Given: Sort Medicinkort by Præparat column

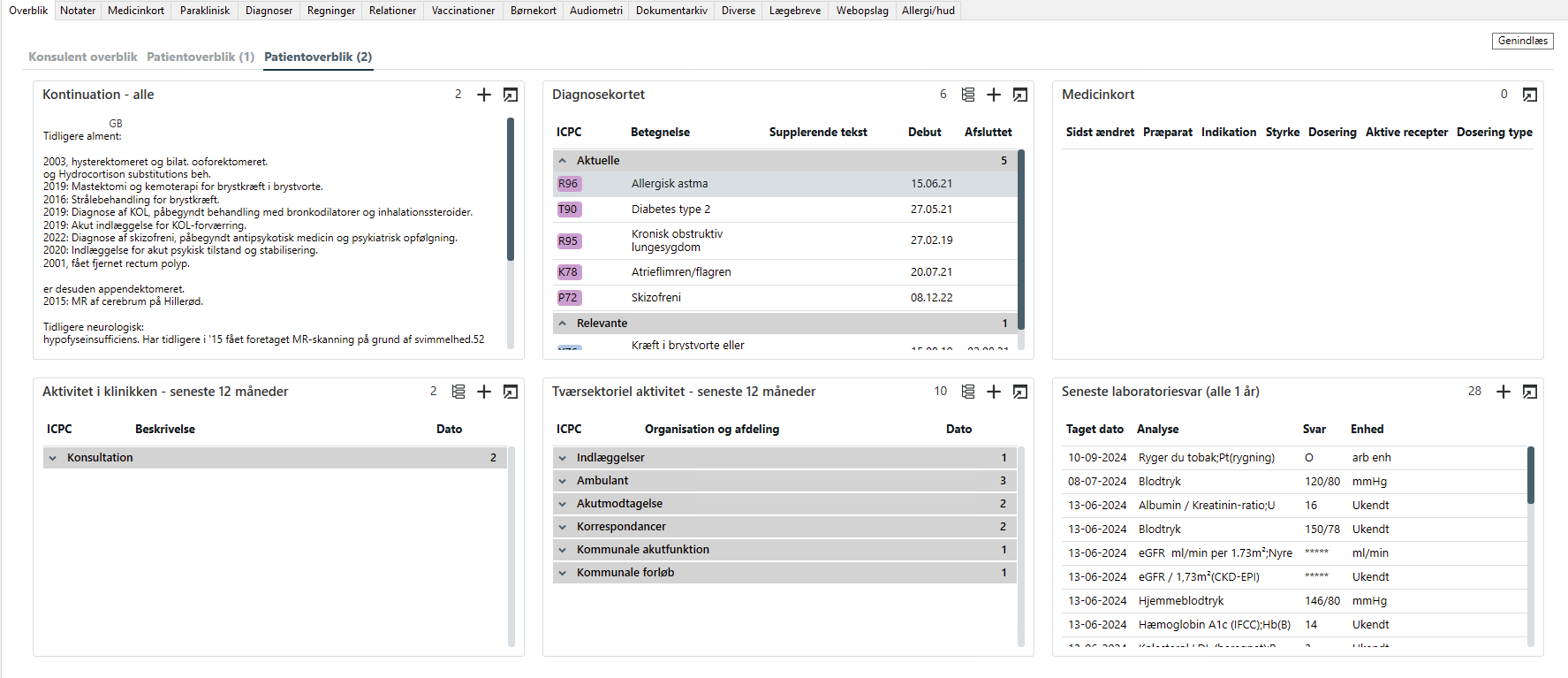Looking at the screenshot, I should click(x=1168, y=133).
